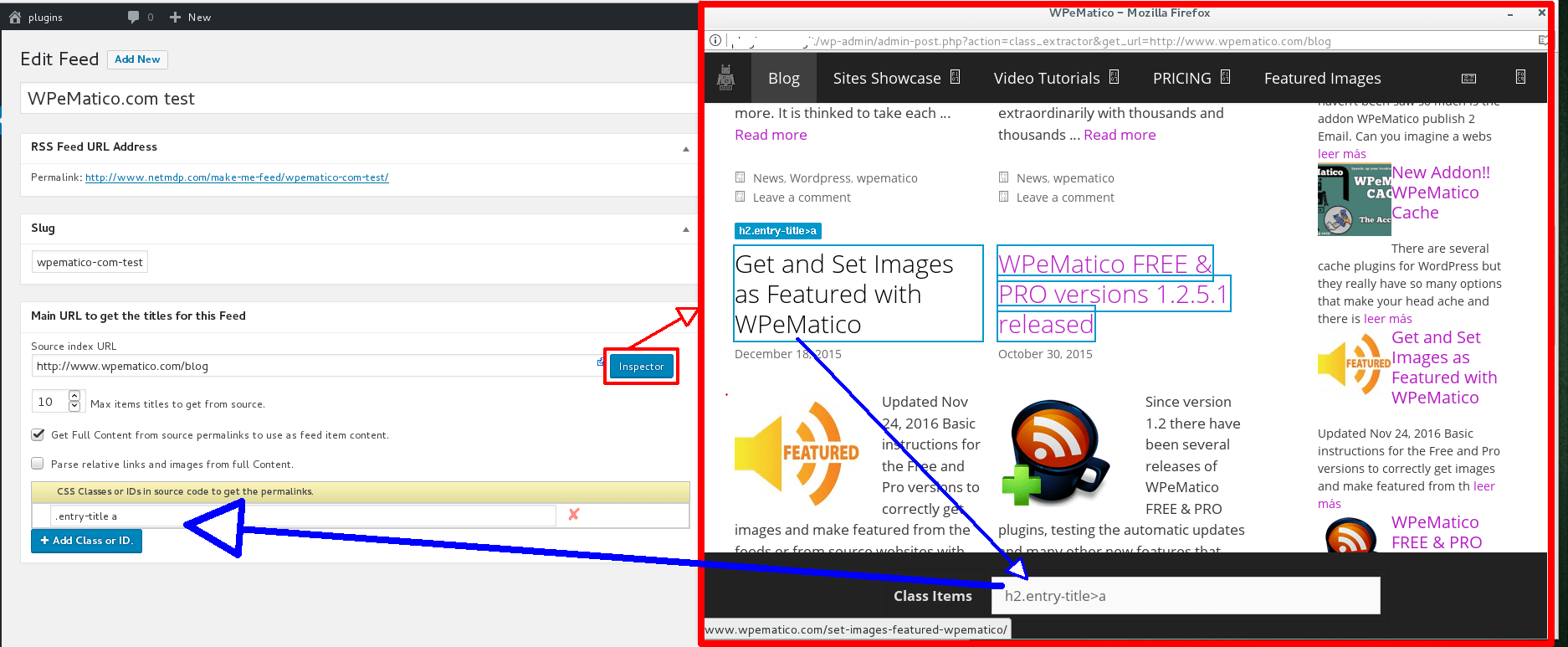The image size is (1568, 647).
Task: Click sidebar Get and Set Images link
Action: [1444, 367]
